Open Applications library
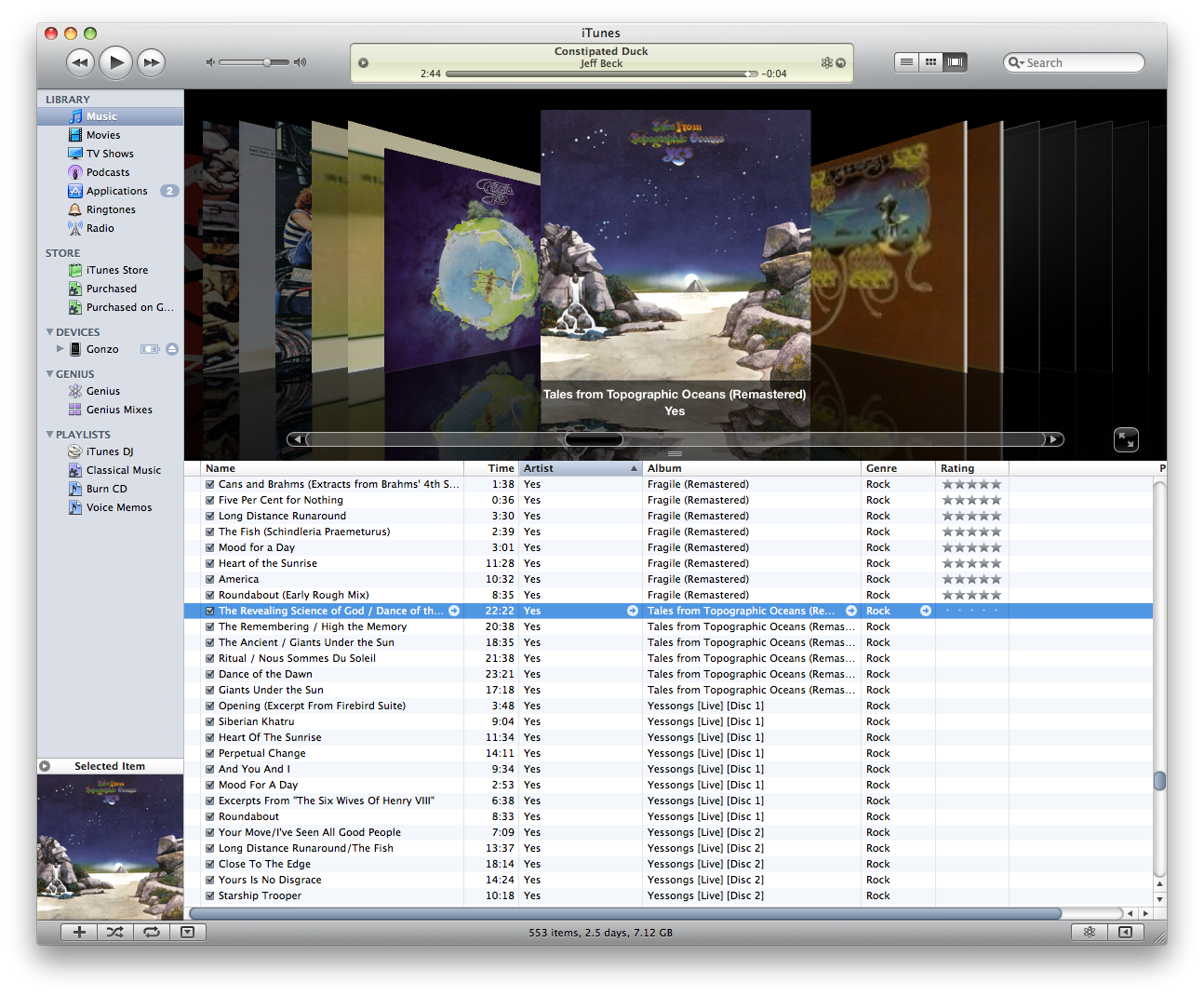 pos(111,191)
